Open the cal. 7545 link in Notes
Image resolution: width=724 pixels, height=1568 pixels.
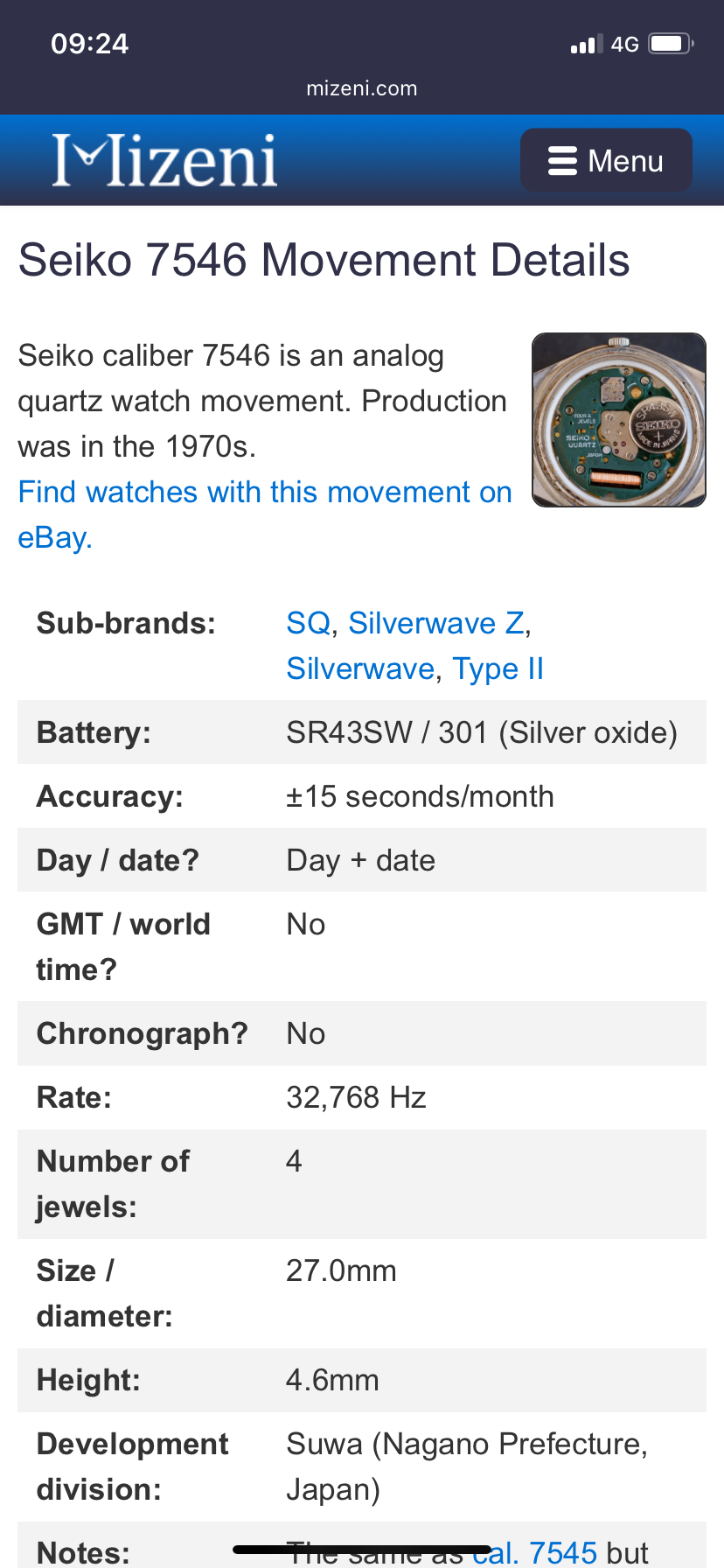pos(534,1552)
